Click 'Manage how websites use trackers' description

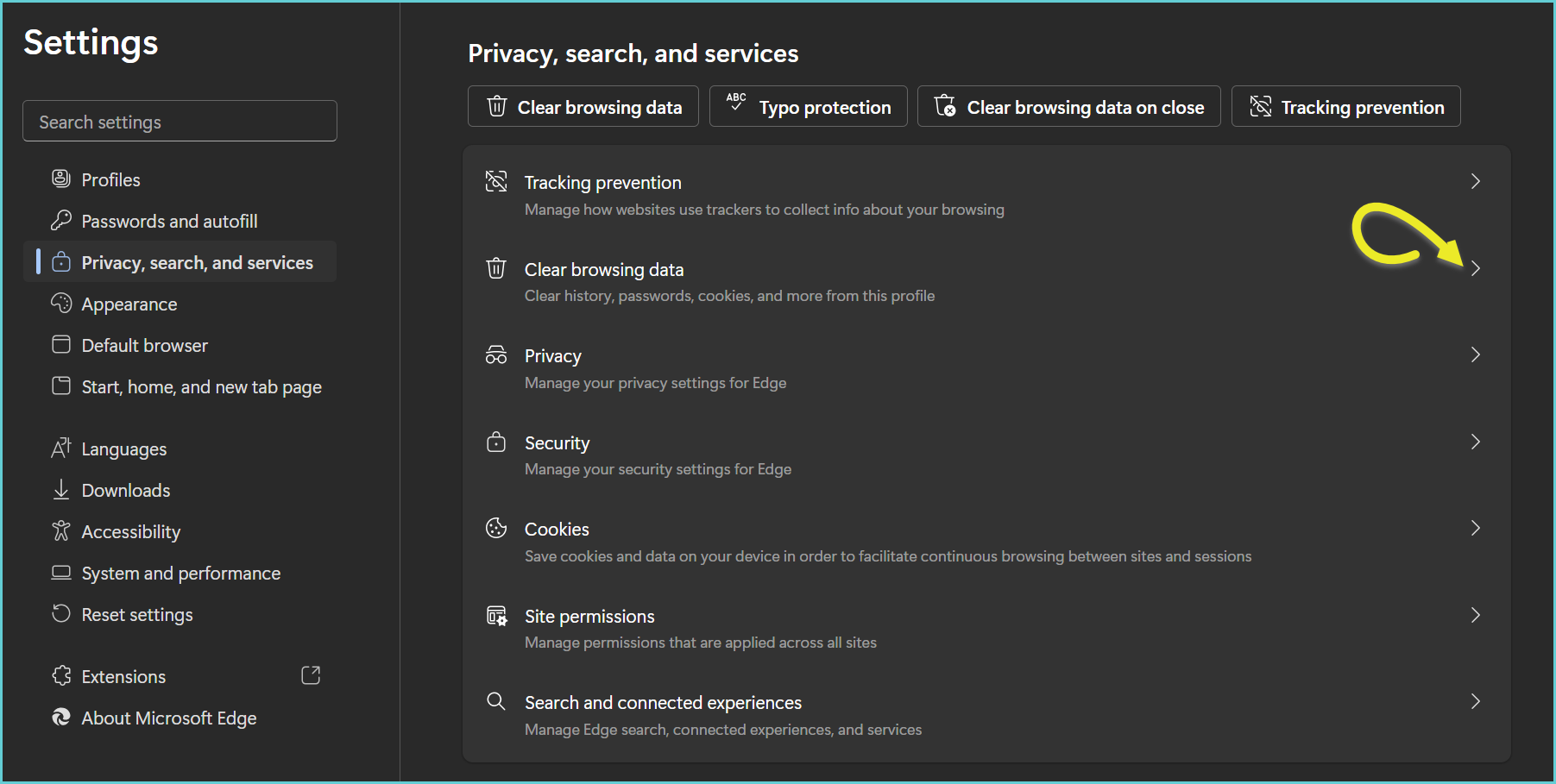pyautogui.click(x=765, y=210)
